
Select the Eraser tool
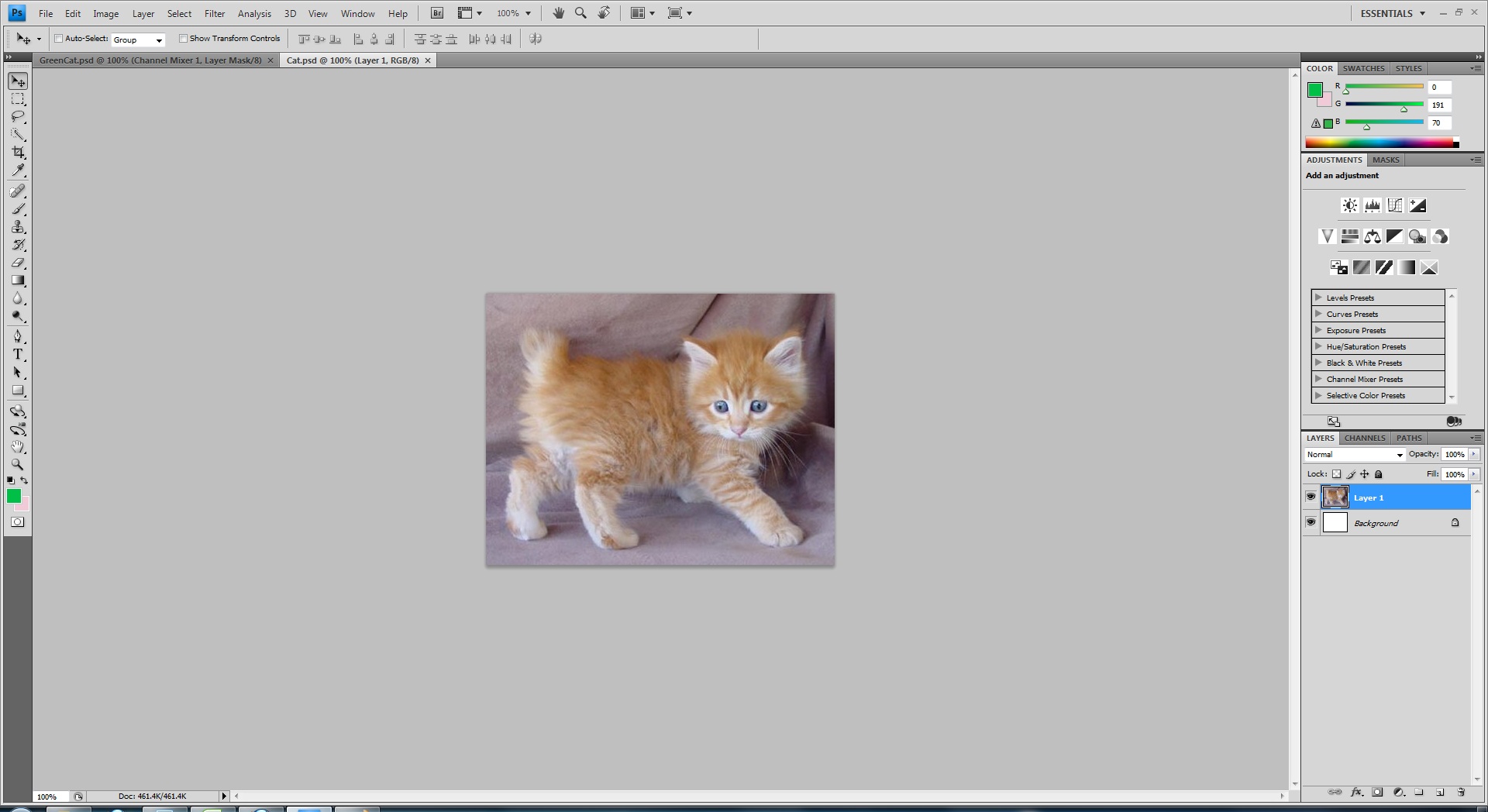point(18,262)
